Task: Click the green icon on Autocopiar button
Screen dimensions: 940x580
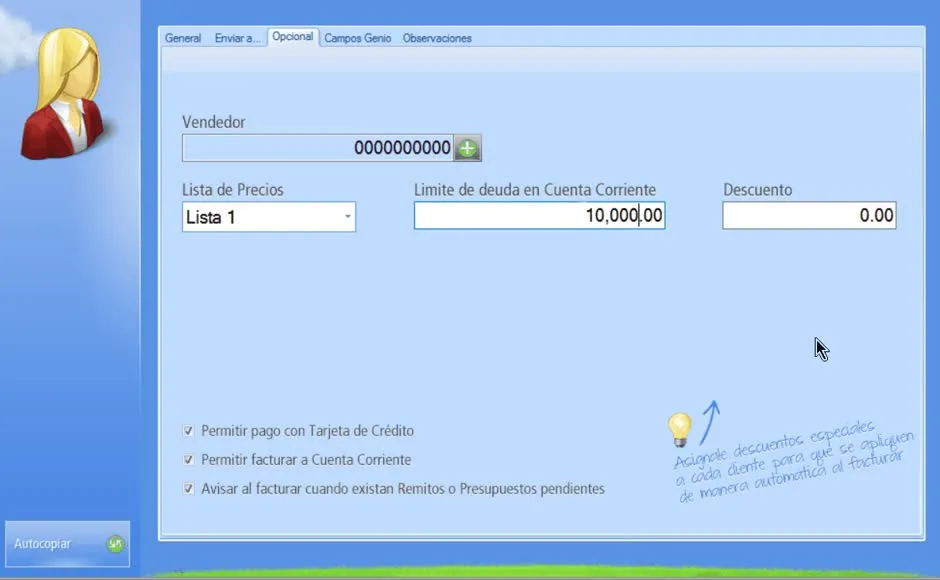Action: [115, 544]
